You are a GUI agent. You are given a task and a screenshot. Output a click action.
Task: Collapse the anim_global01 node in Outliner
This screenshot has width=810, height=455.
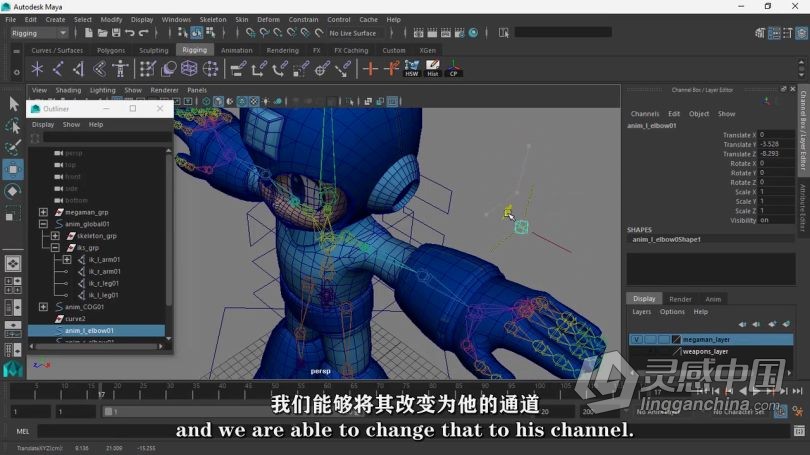tap(43, 224)
